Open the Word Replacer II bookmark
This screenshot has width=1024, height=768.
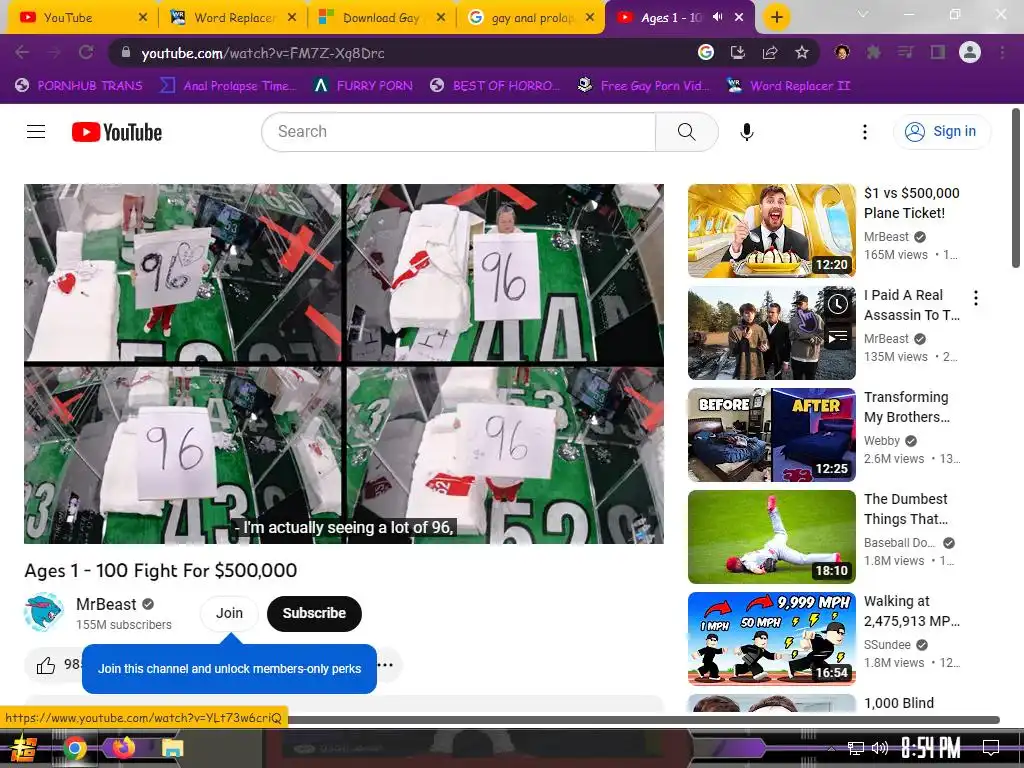(788, 86)
